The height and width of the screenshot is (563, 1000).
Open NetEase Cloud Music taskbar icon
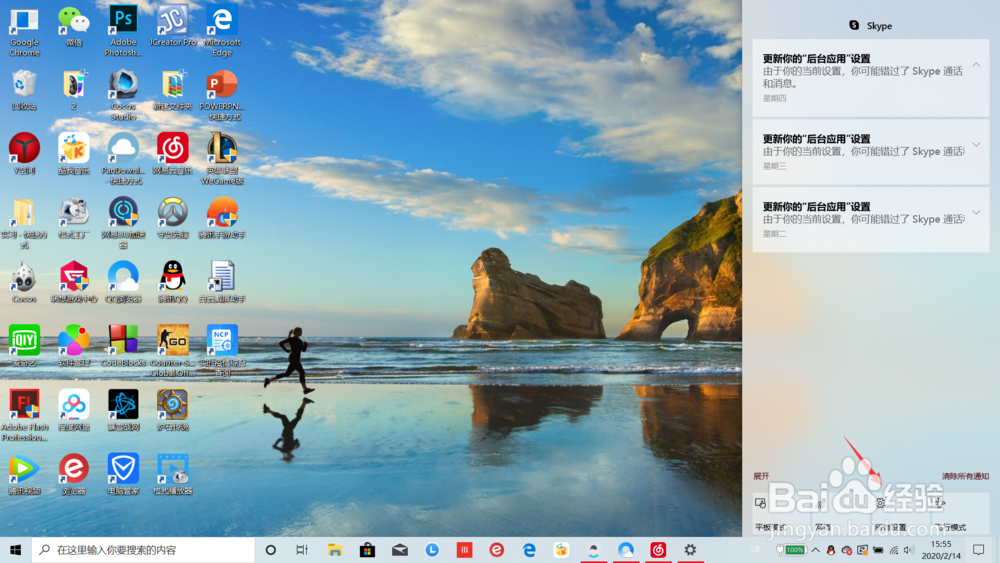pos(658,550)
